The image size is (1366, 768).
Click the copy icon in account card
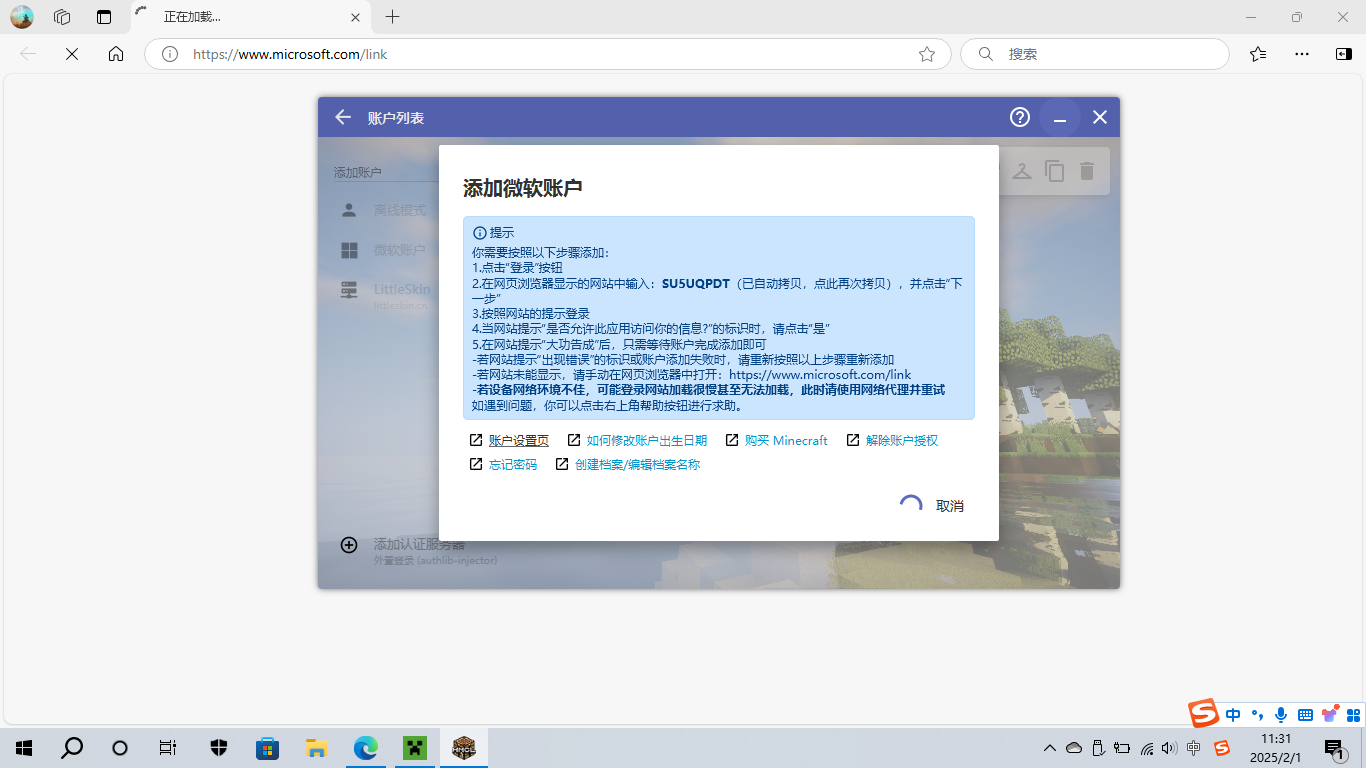coord(1055,171)
